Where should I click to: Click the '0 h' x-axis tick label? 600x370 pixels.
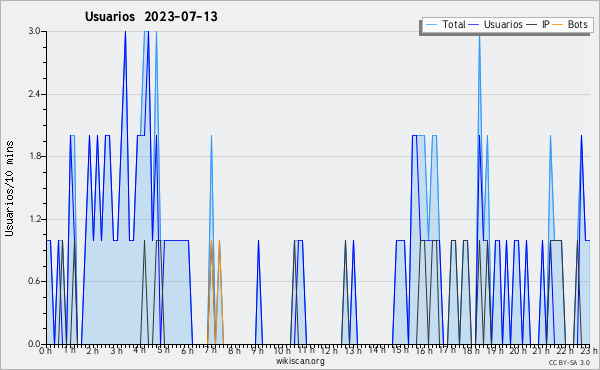pyautogui.click(x=46, y=351)
